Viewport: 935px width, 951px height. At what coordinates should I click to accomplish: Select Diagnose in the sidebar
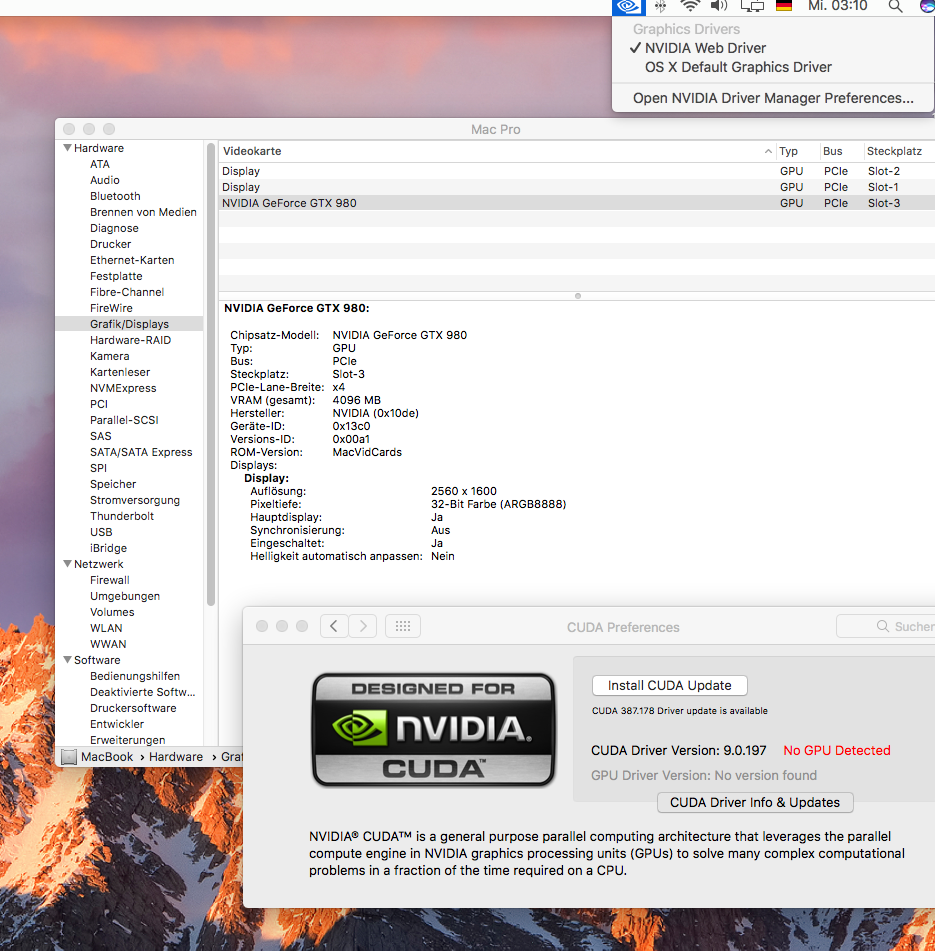pos(114,228)
